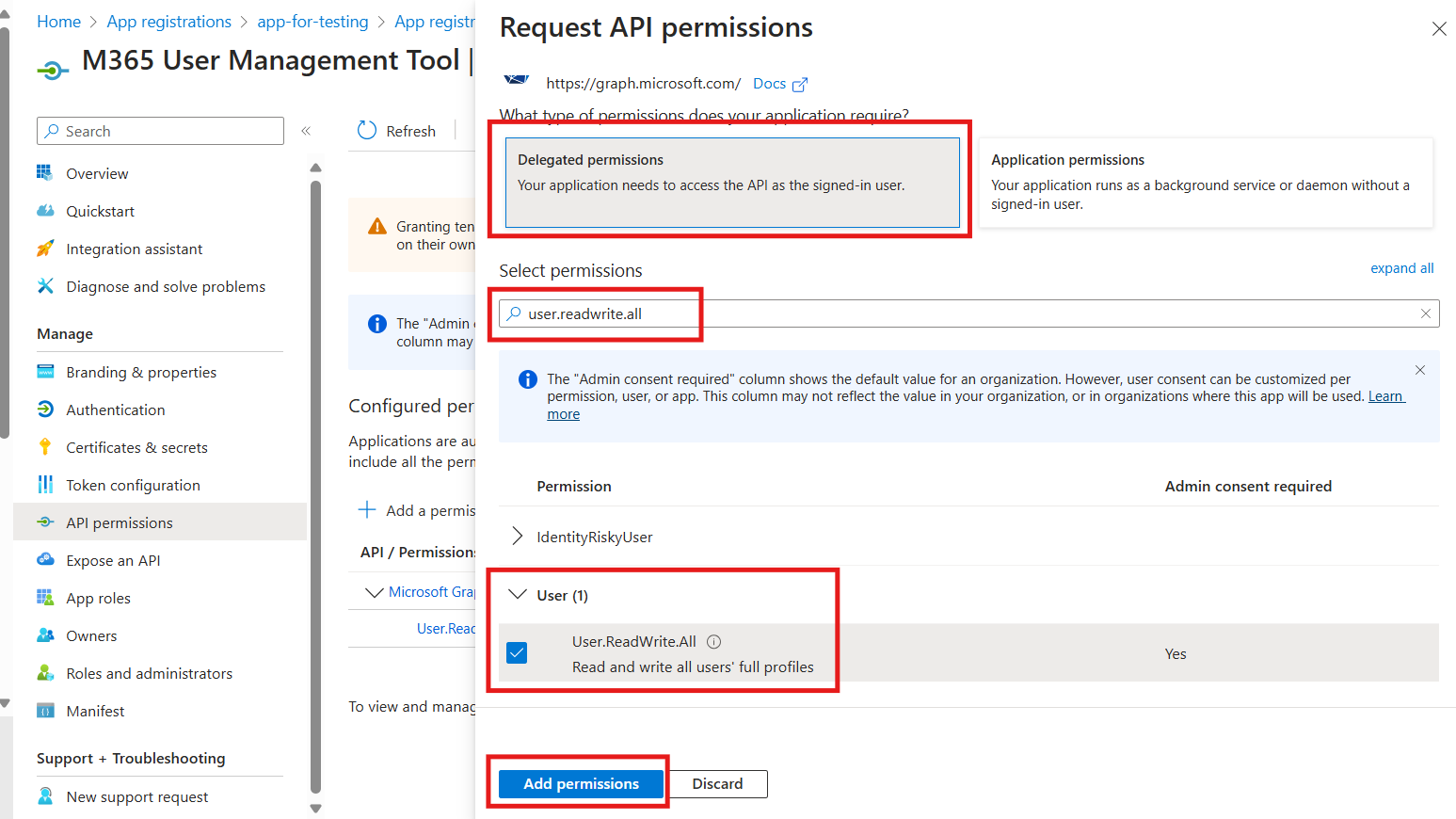The width and height of the screenshot is (1456, 819).
Task: Dismiss the Admin consent info banner
Action: click(x=1420, y=370)
